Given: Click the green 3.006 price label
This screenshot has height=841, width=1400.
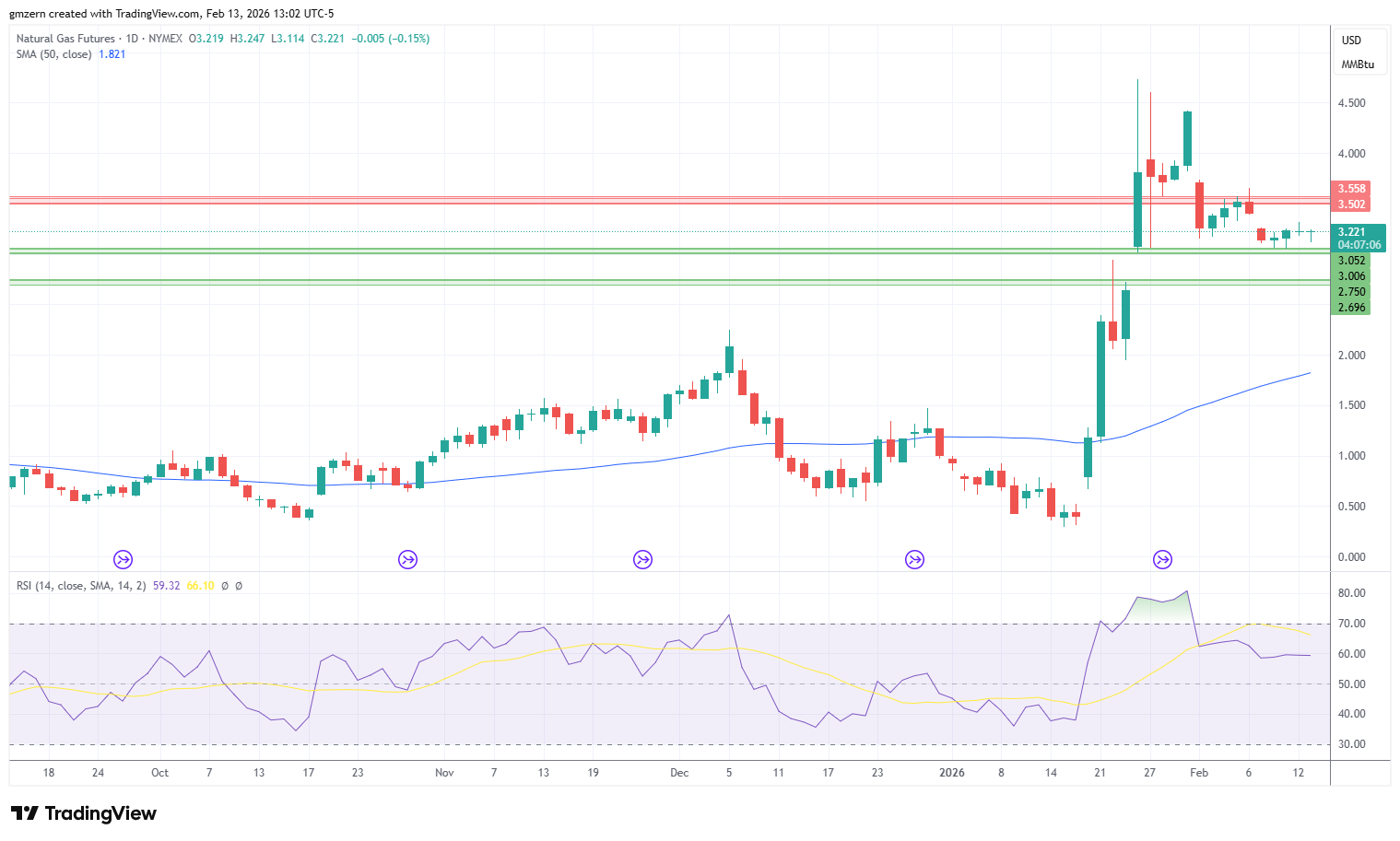Looking at the screenshot, I should 1351,276.
